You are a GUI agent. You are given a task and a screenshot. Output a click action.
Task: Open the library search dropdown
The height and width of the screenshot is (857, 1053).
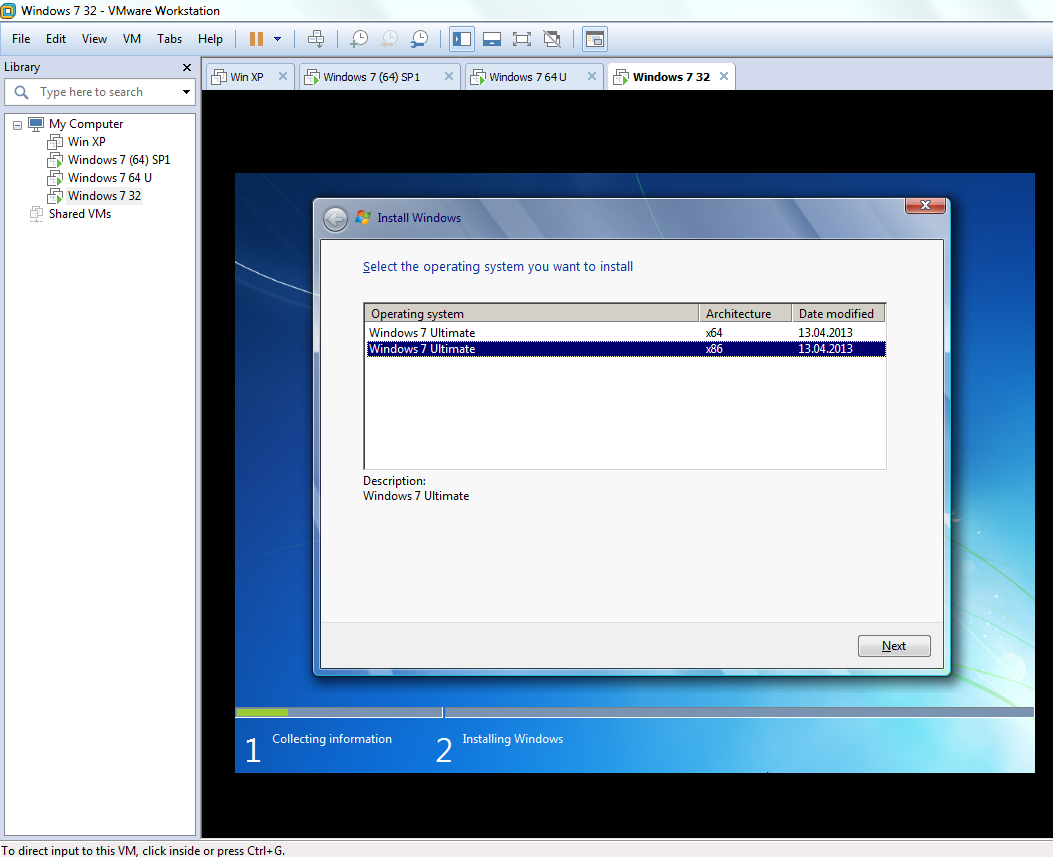186,92
